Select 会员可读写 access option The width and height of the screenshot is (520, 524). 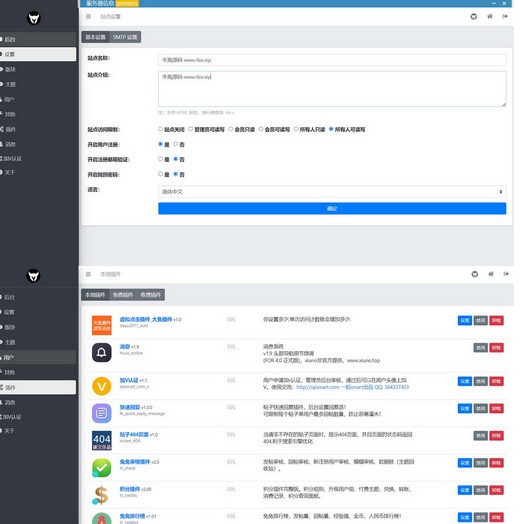(x=261, y=129)
